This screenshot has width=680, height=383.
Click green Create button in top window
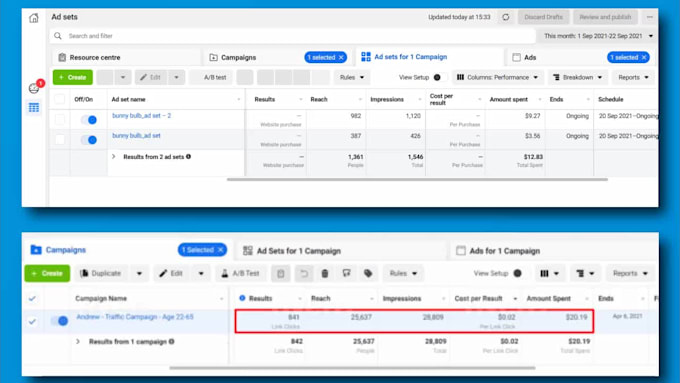(x=72, y=78)
